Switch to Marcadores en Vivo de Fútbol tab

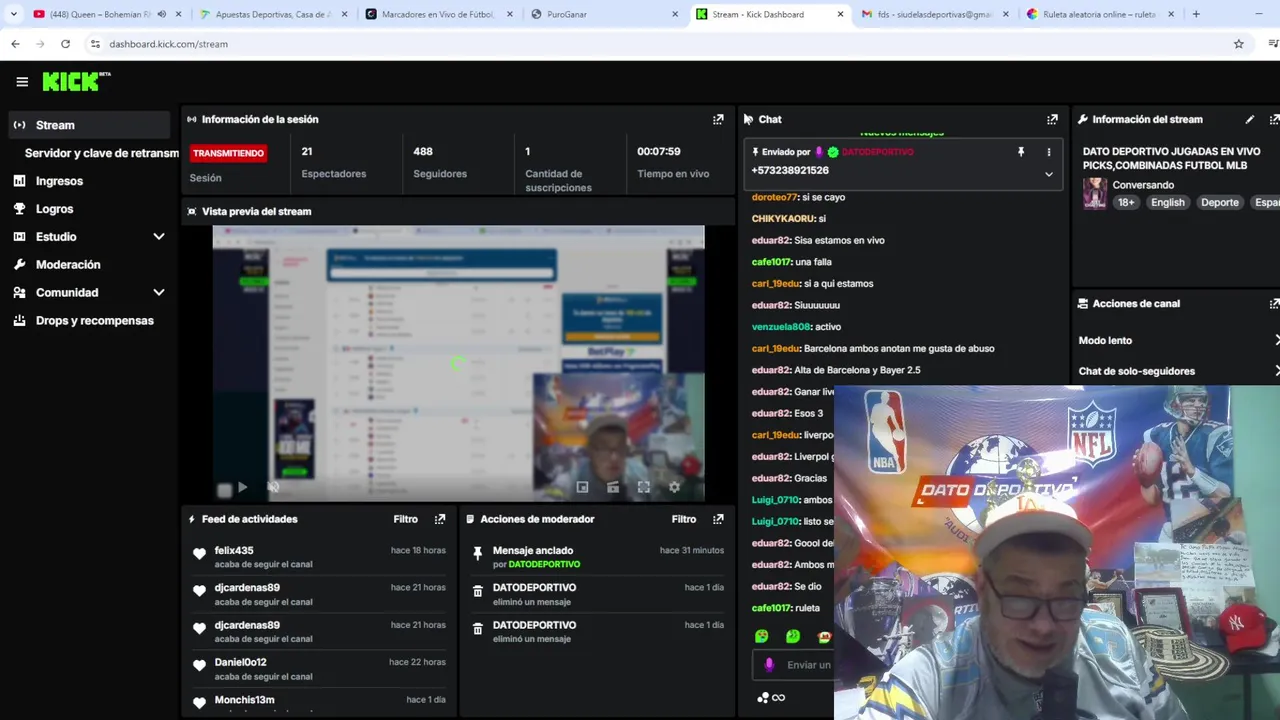click(x=438, y=14)
